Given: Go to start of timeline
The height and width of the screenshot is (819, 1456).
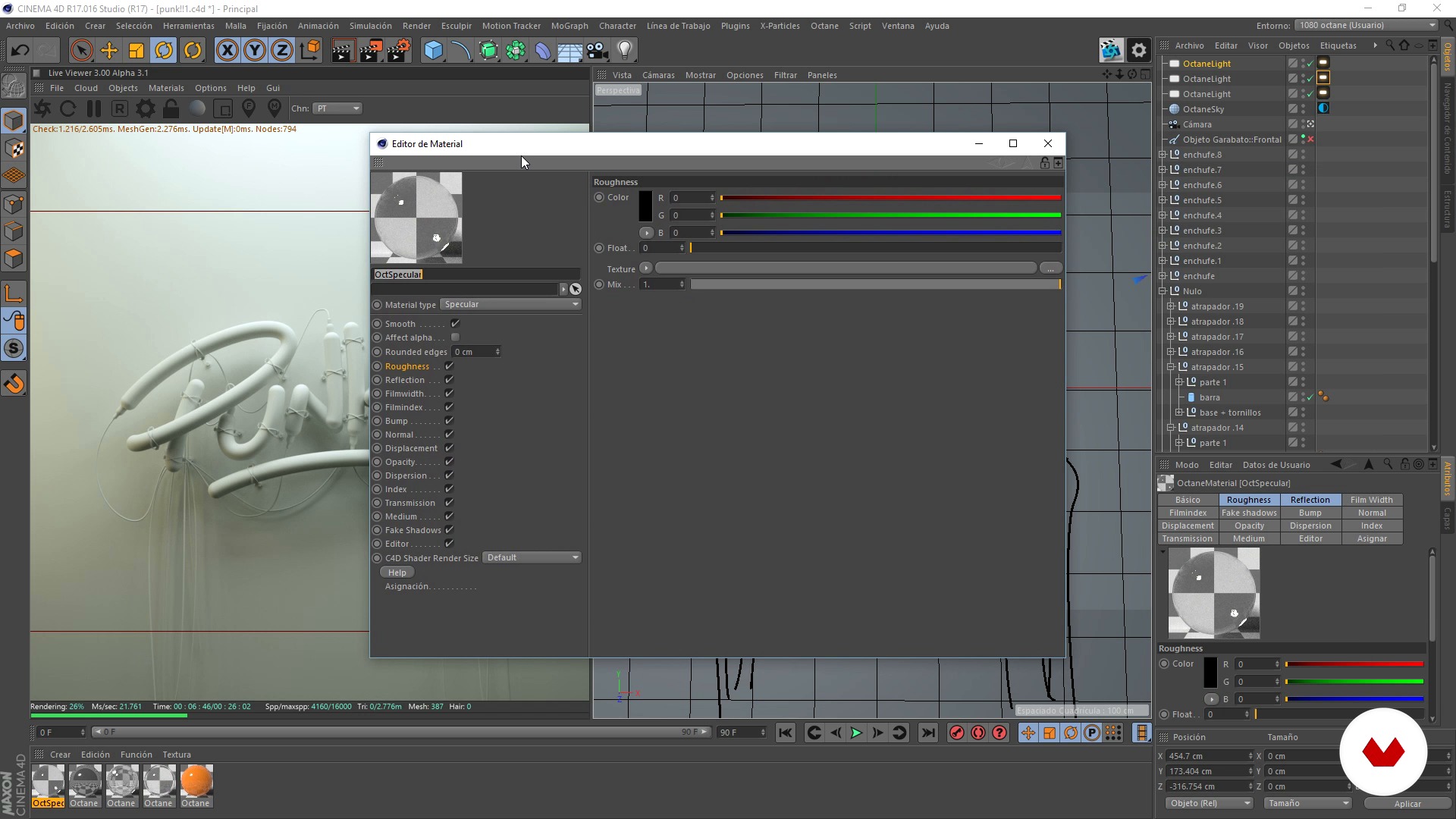Looking at the screenshot, I should 786,733.
